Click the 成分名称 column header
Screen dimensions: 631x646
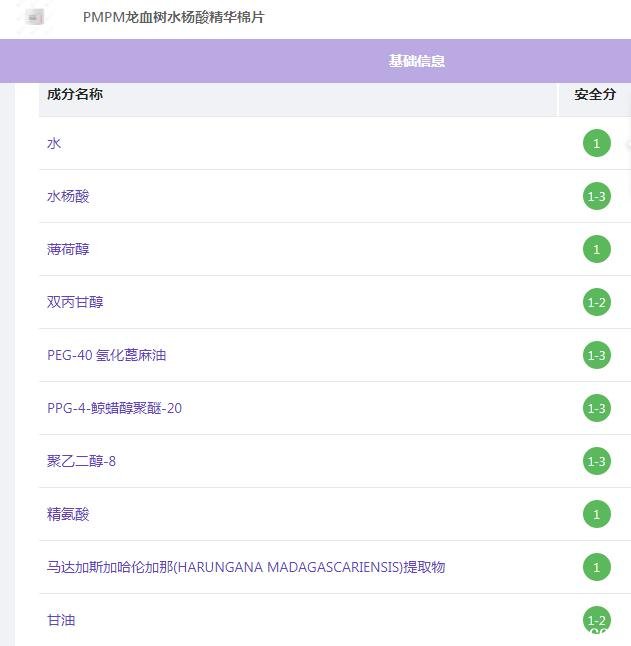tap(75, 94)
